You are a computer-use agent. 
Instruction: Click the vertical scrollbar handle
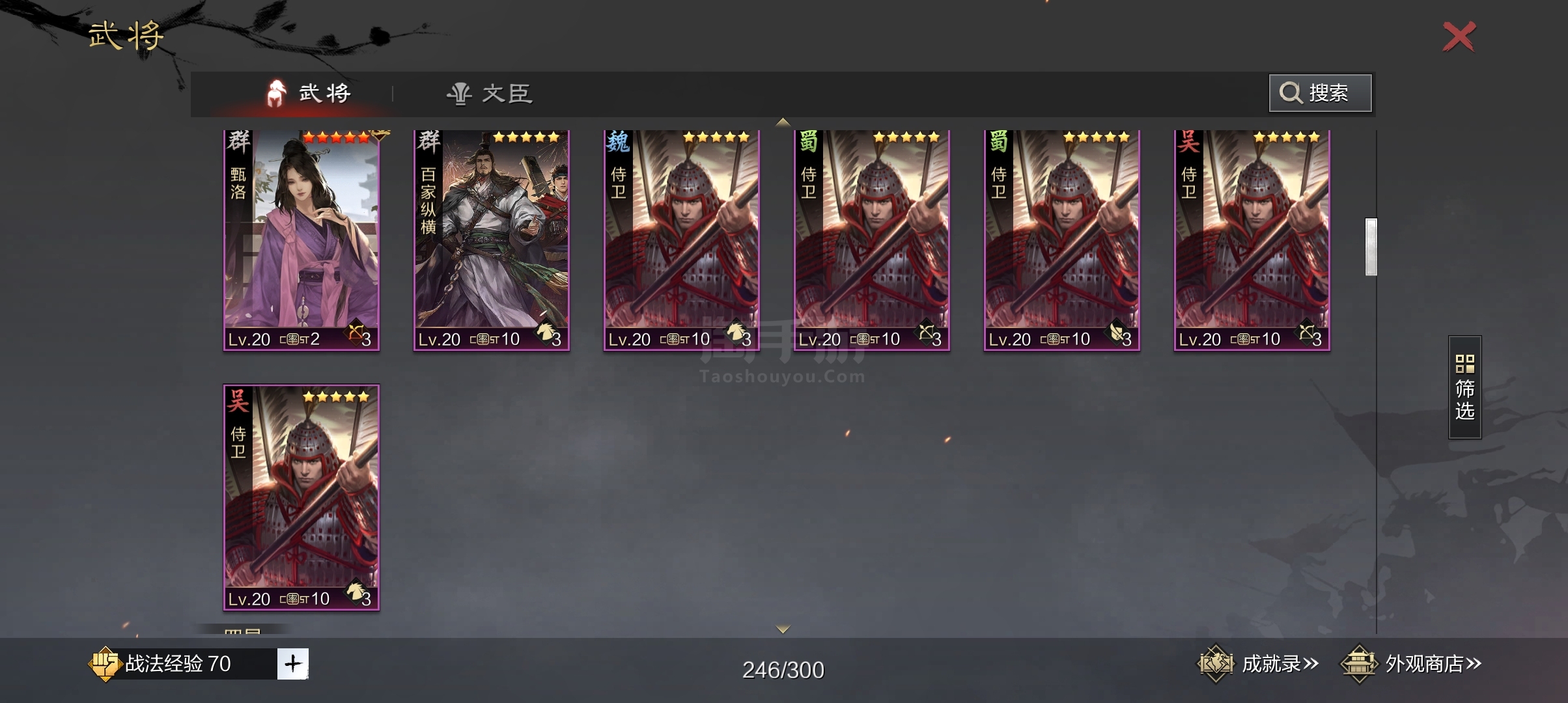click(1371, 247)
